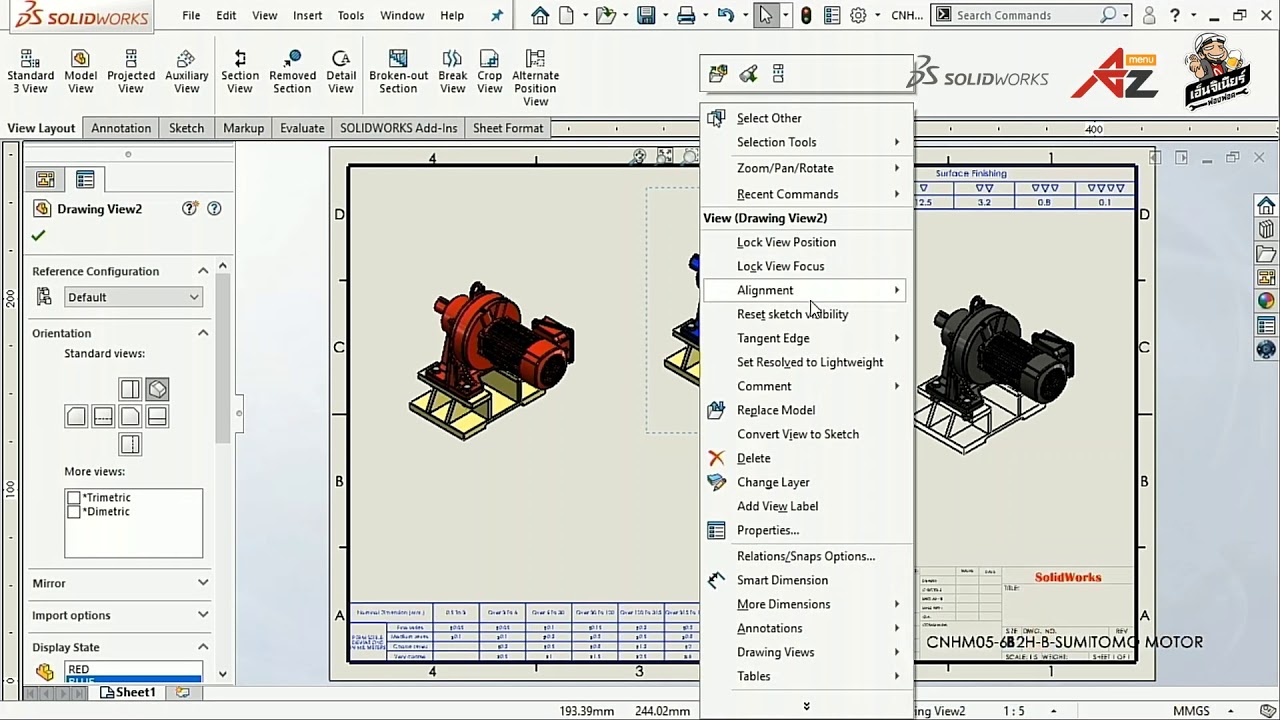Open PropertyManager tab in left panel
Image resolution: width=1280 pixels, height=720 pixels.
[x=85, y=179]
